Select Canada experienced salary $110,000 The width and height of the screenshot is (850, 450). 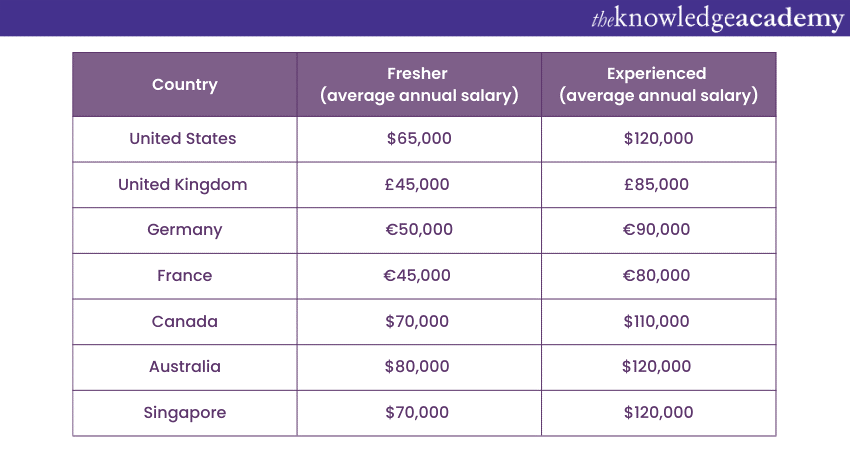(x=656, y=322)
